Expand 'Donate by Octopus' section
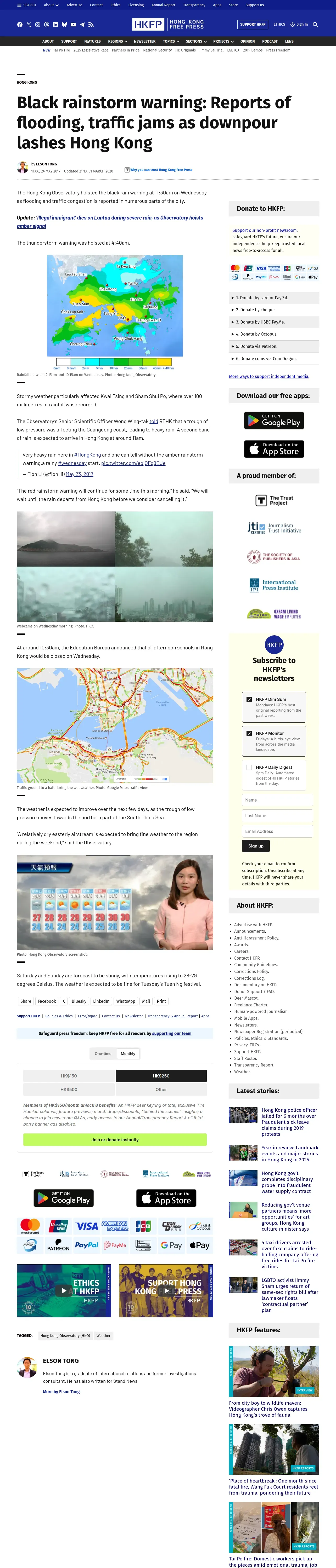The height and width of the screenshot is (1568, 336). (274, 334)
